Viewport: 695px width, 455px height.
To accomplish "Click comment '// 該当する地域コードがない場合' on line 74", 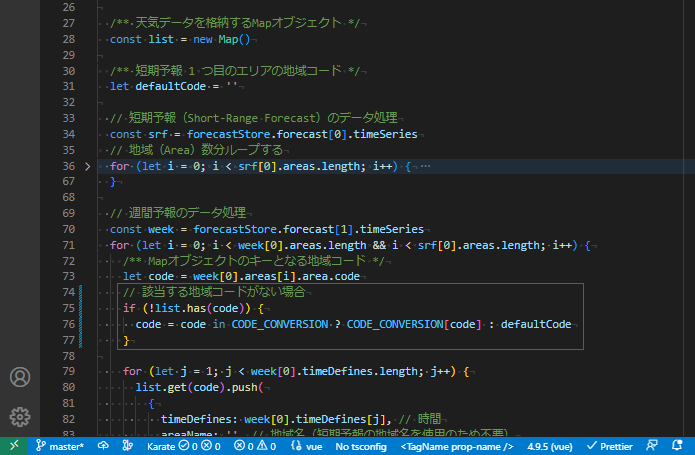I will point(215,292).
